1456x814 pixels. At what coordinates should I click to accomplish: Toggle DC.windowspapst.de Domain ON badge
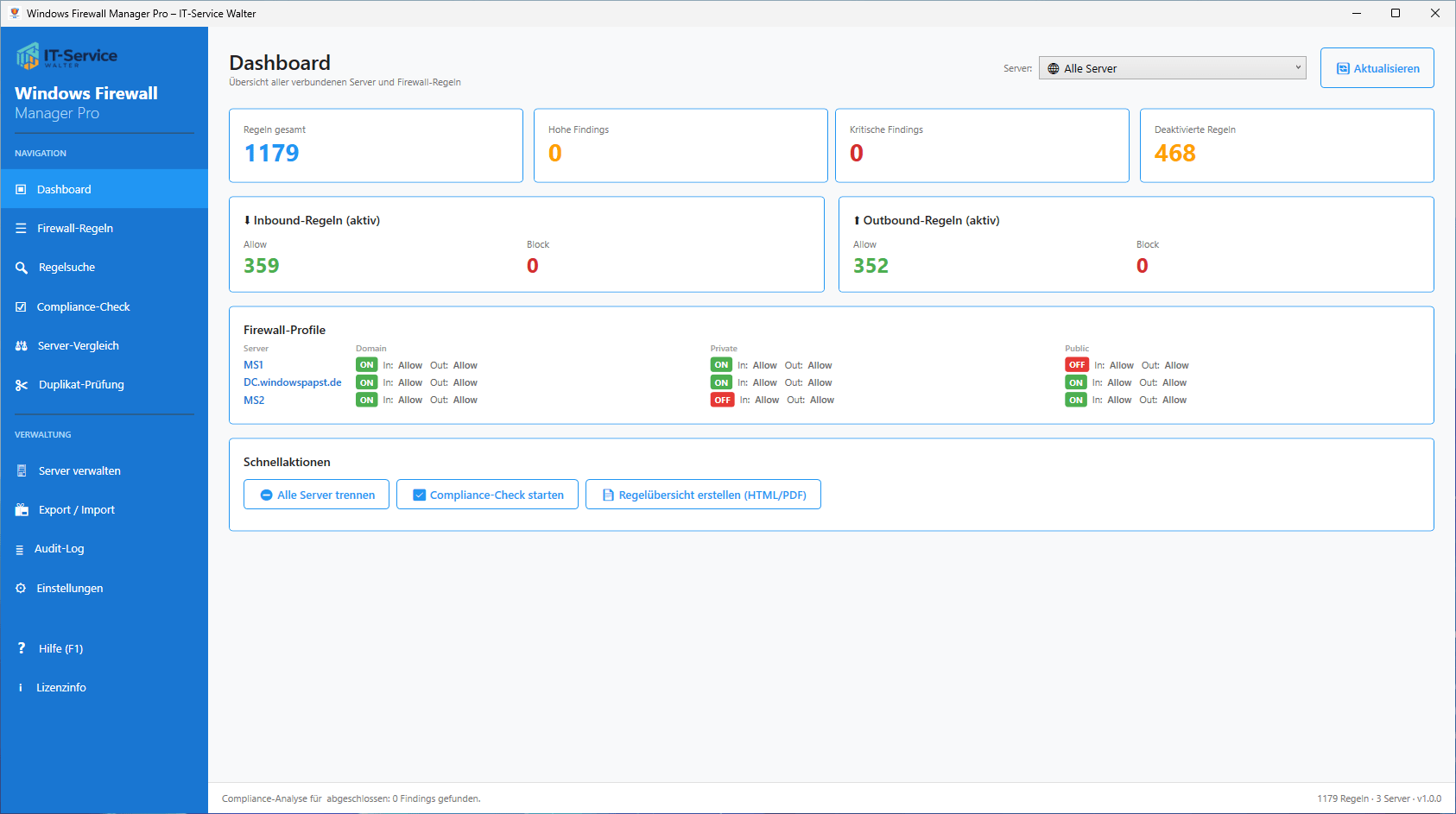[367, 383]
